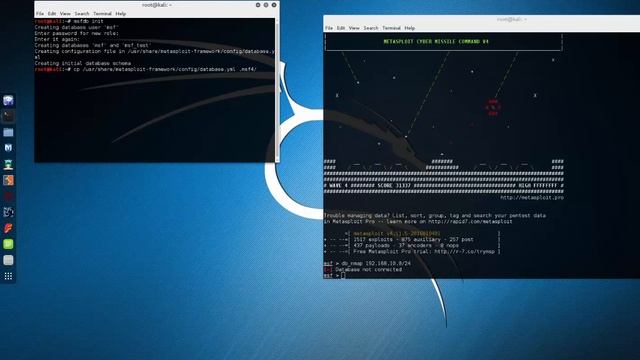Open Burp Suite dock icon
This screenshot has height=360, width=640.
click(8, 180)
